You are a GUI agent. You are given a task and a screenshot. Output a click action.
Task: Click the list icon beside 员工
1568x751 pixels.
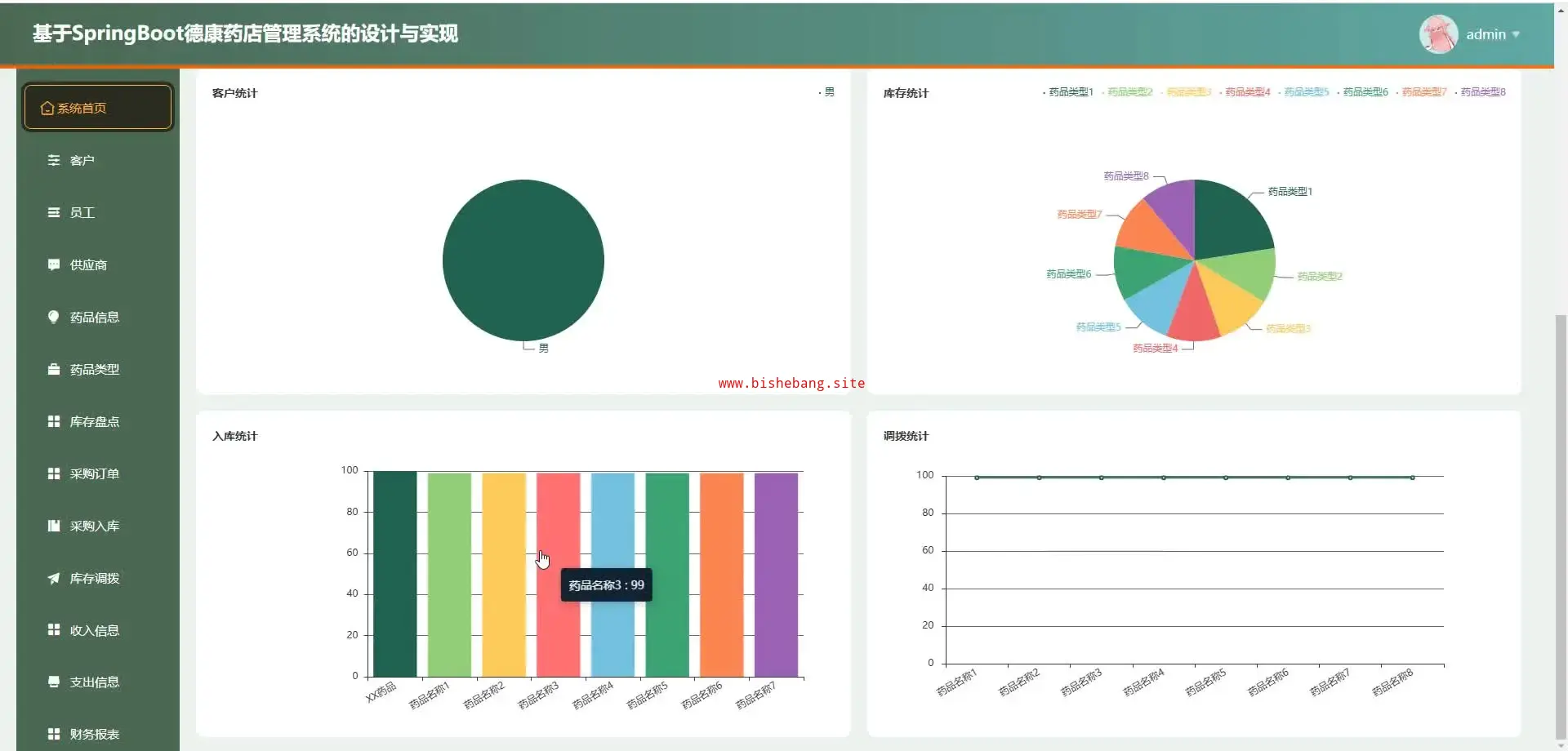click(54, 213)
